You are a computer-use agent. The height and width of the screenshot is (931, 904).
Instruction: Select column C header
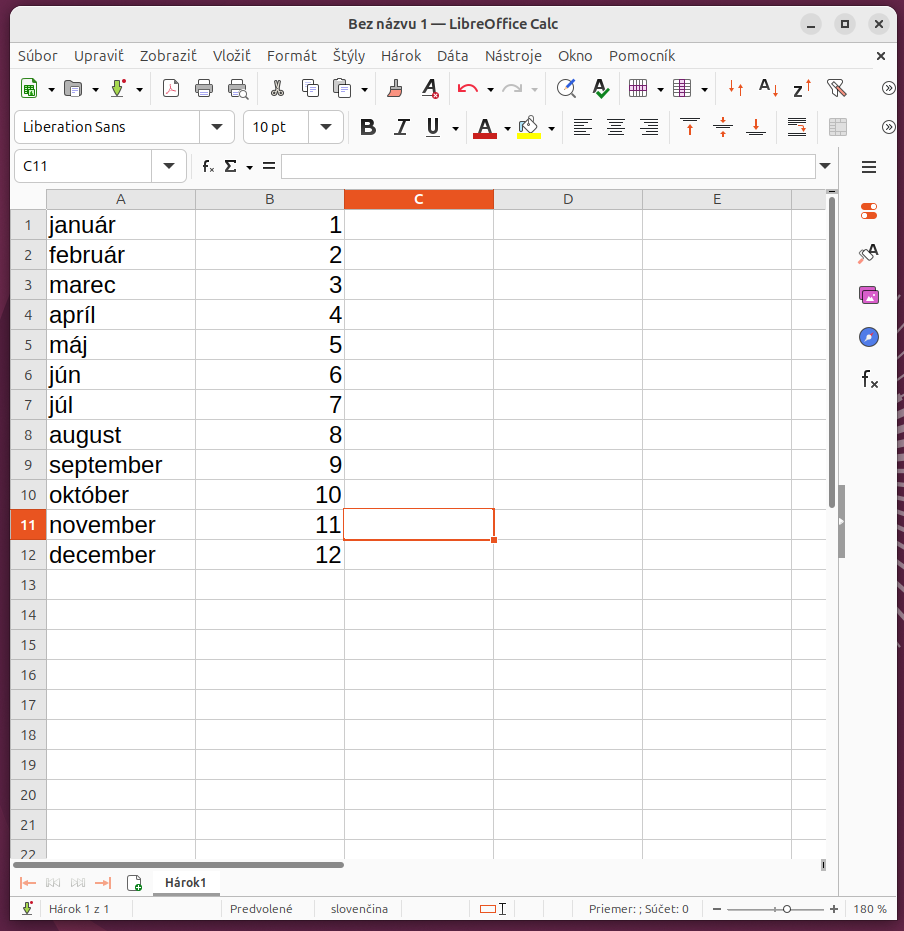(418, 200)
